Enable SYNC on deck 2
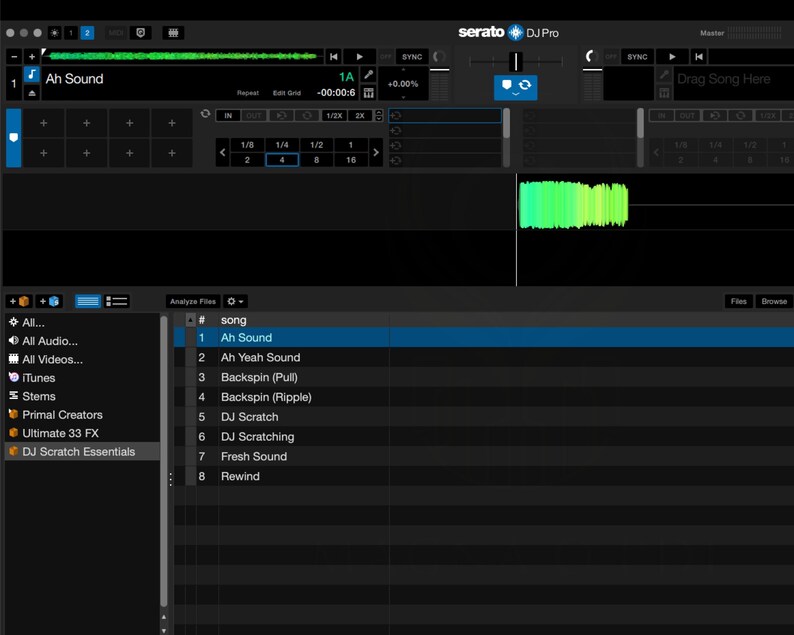The image size is (794, 635). point(637,57)
